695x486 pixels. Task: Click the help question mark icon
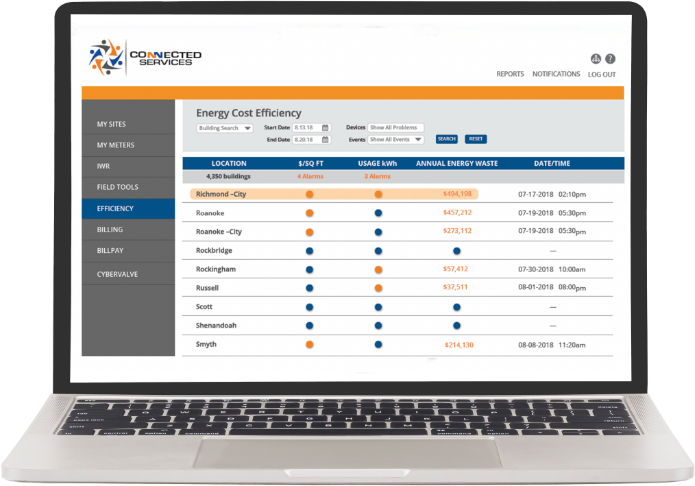(610, 59)
